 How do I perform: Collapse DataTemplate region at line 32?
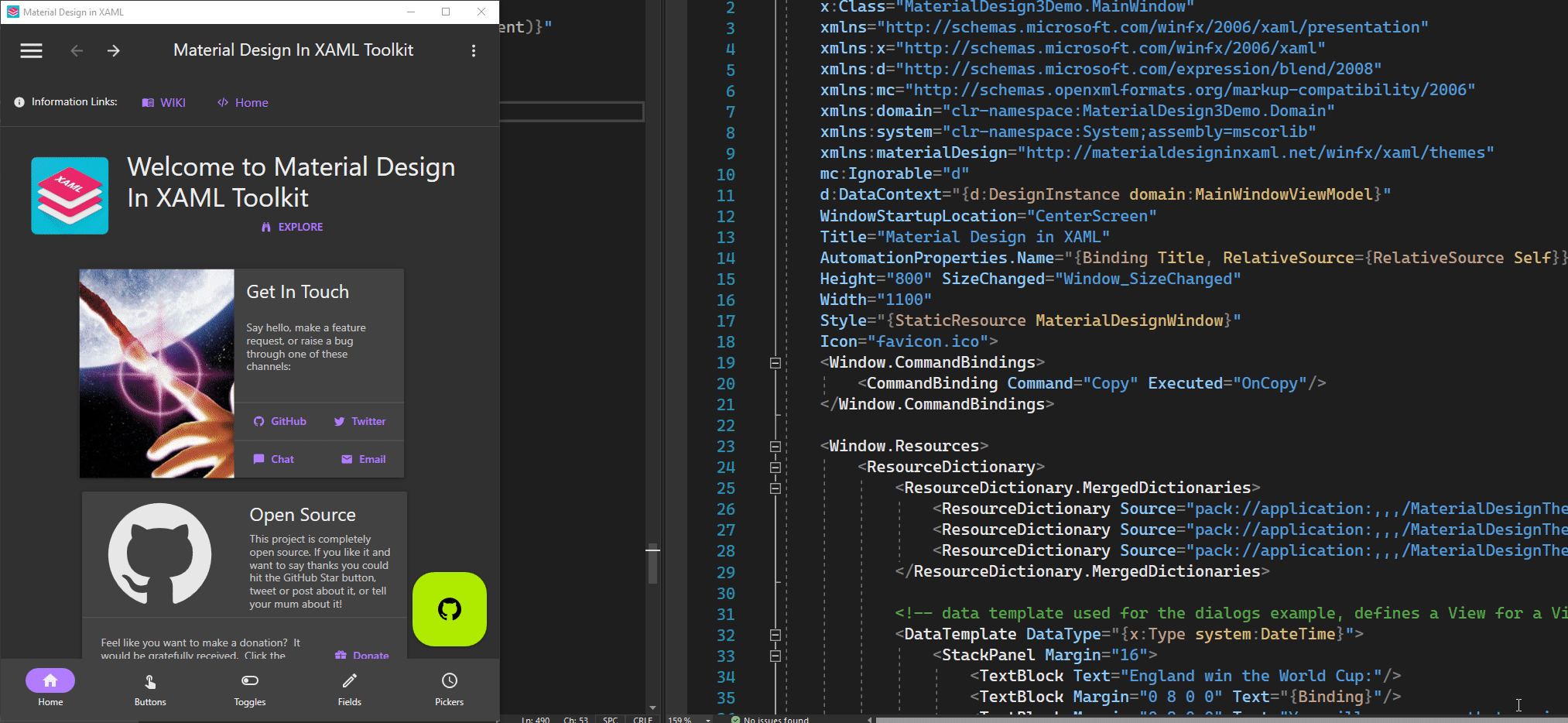[775, 635]
